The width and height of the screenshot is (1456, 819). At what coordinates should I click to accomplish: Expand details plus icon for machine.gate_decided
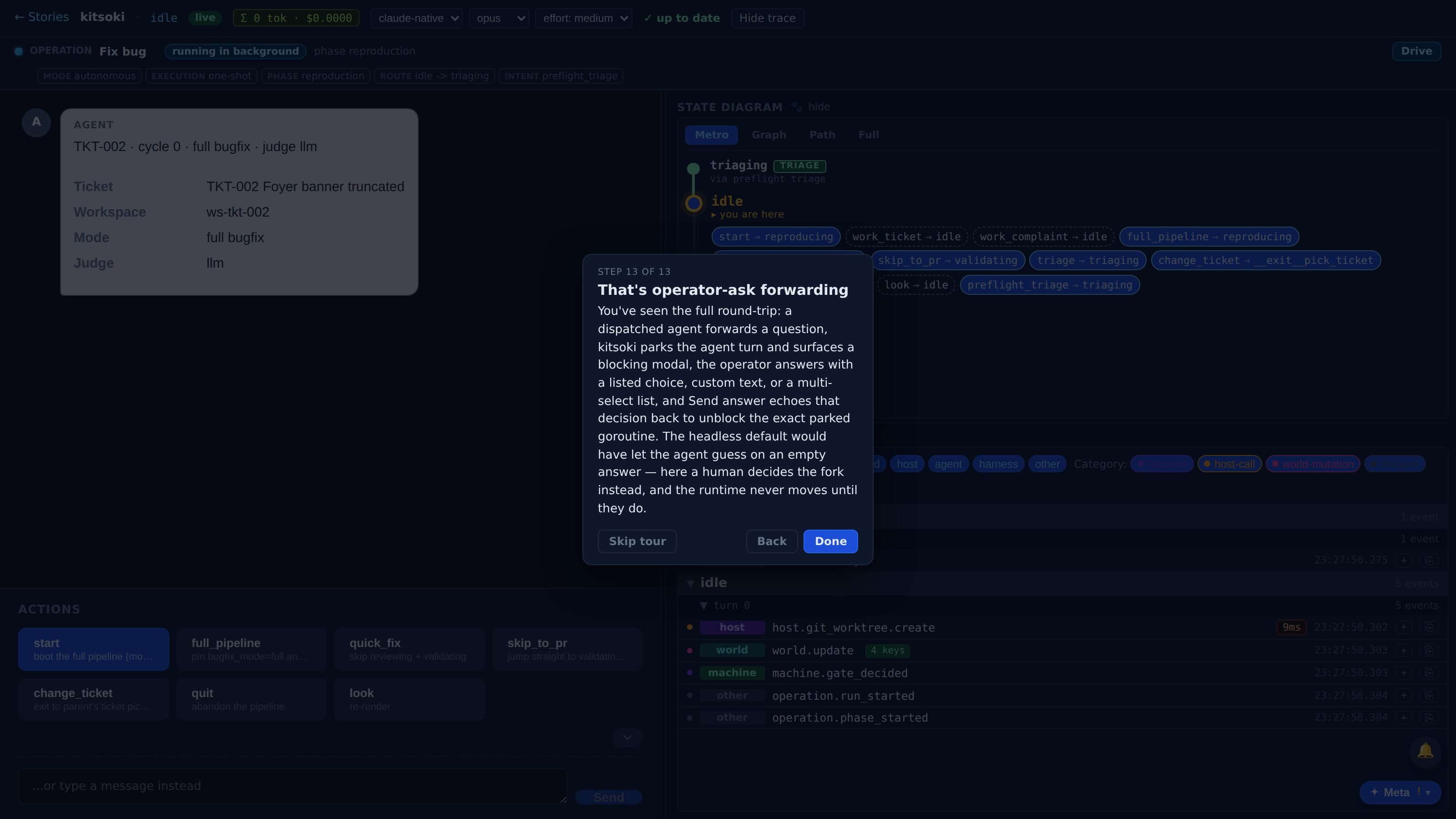tap(1403, 672)
